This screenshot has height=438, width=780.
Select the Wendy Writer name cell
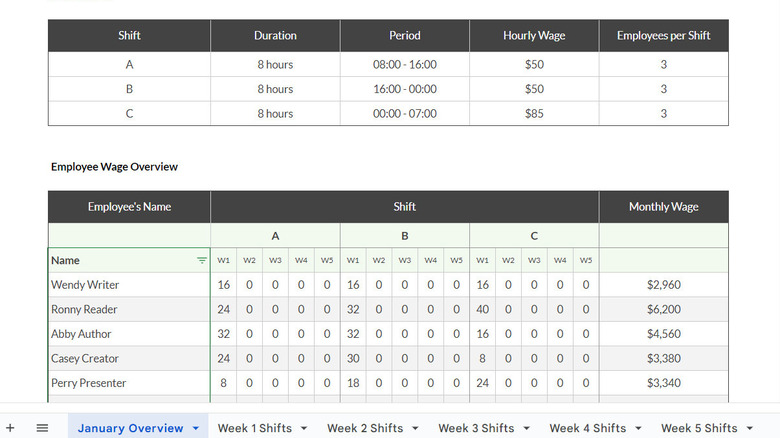point(129,285)
